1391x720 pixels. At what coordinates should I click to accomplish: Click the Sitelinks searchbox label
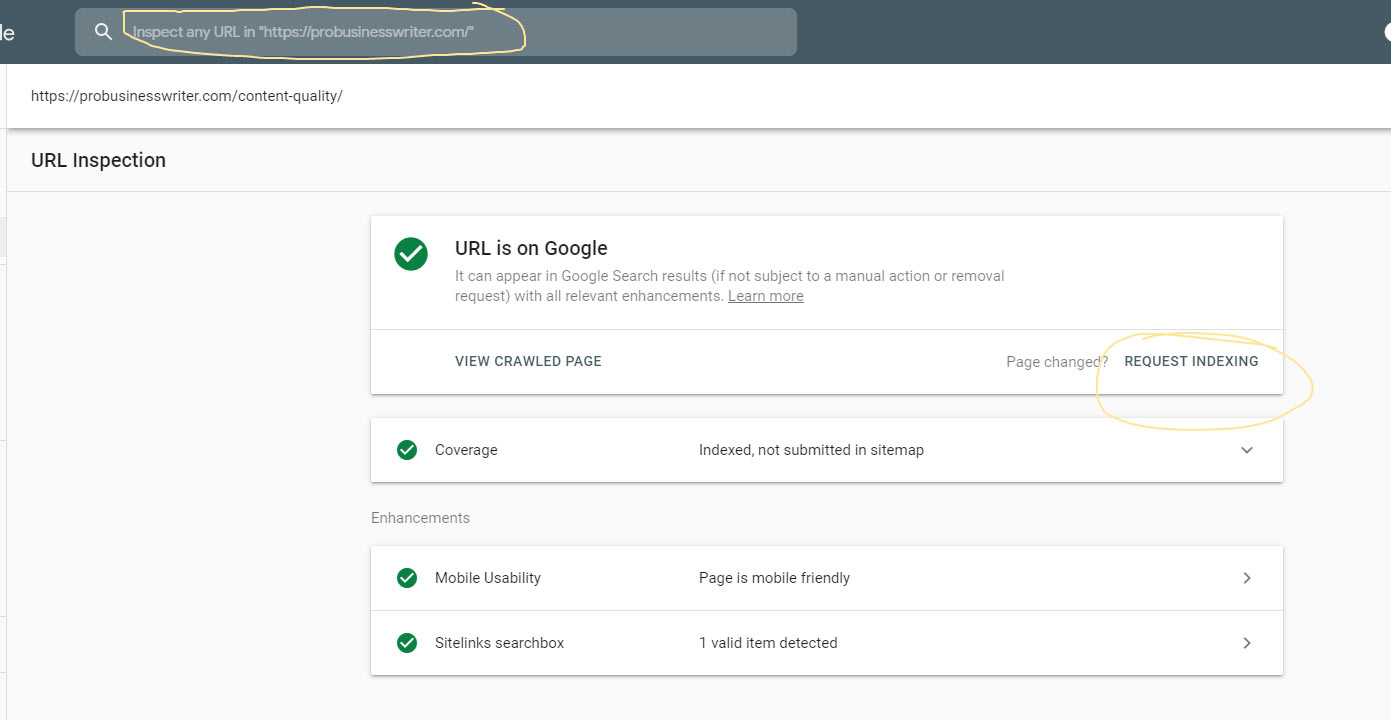(499, 643)
